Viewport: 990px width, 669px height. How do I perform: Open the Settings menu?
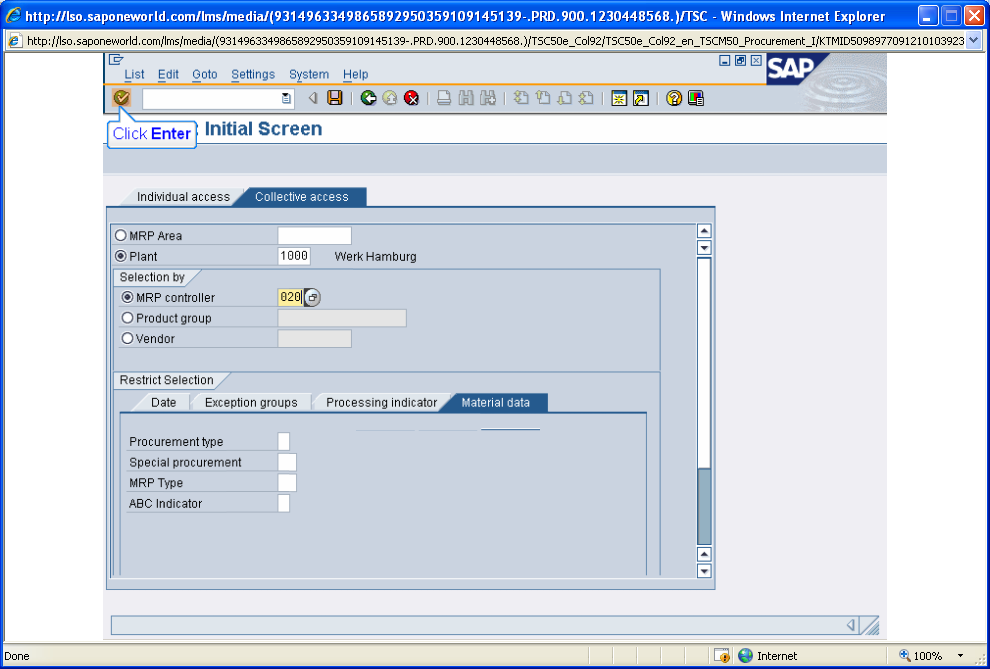[253, 74]
